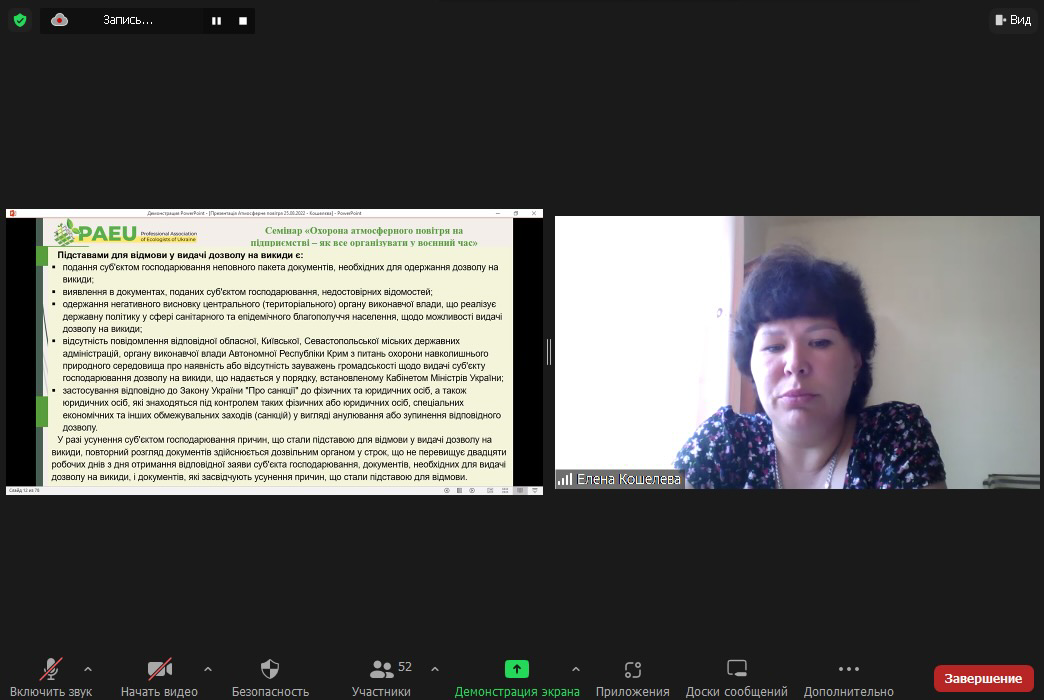Click the cloud recording indicator icon
The image size is (1044, 700).
point(60,20)
